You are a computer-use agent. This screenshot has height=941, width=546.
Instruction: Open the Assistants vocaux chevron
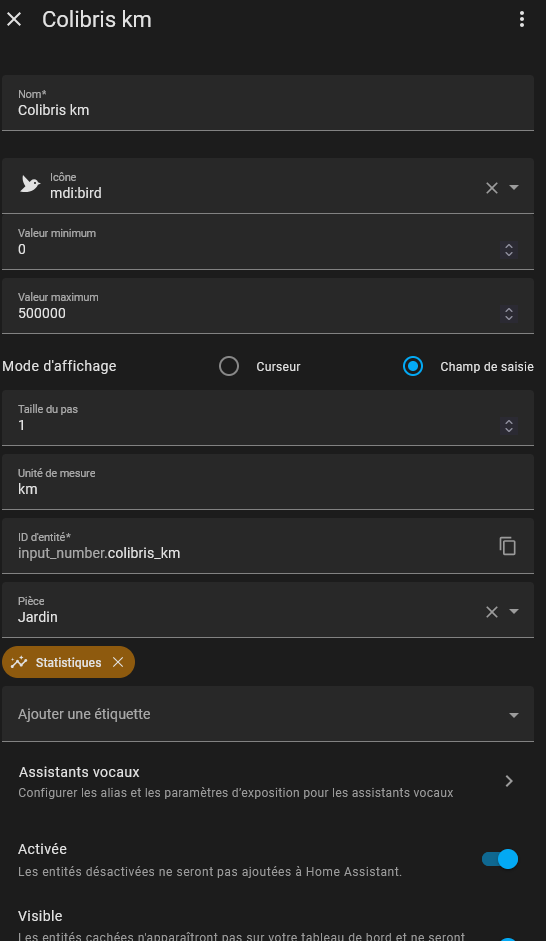coord(509,781)
